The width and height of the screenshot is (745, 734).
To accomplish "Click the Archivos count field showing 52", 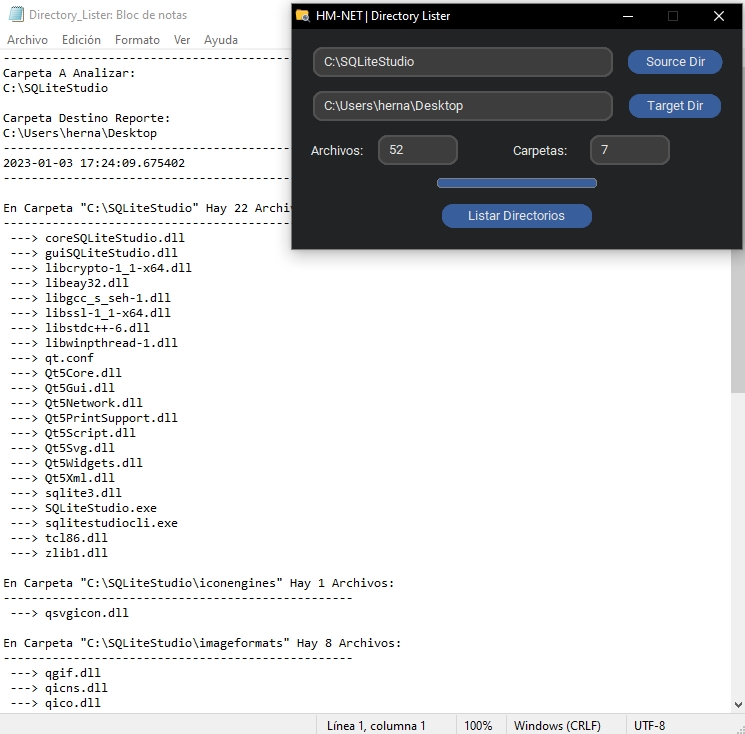I will (x=418, y=150).
